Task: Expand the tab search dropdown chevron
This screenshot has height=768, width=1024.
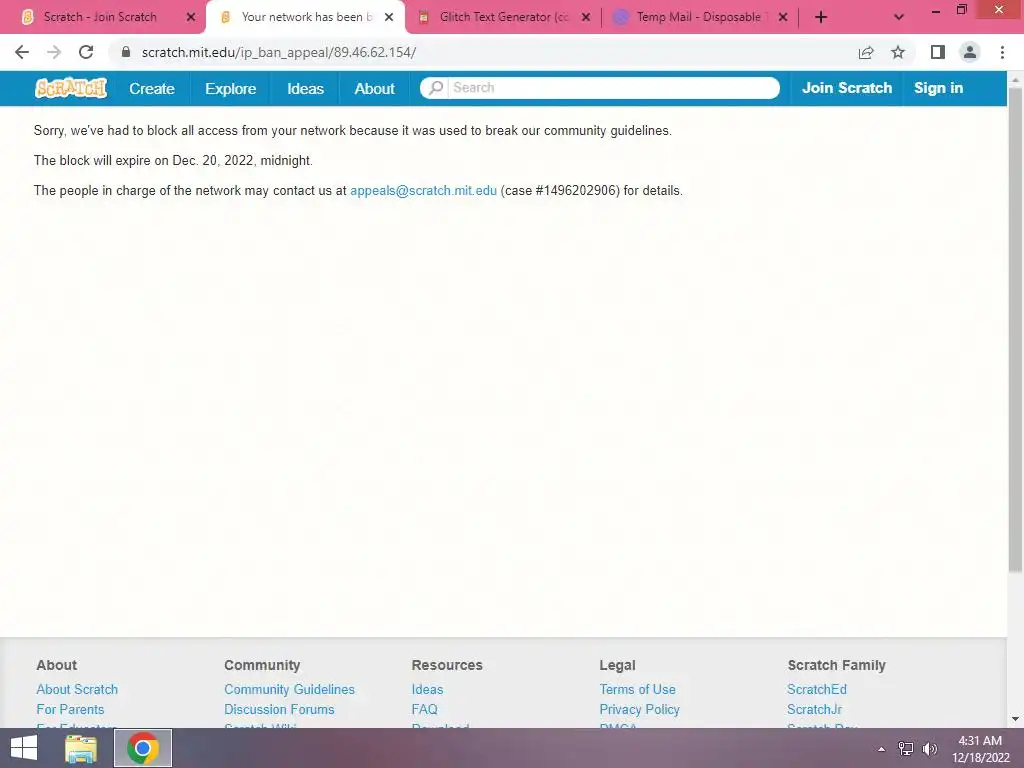Action: pyautogui.click(x=899, y=17)
